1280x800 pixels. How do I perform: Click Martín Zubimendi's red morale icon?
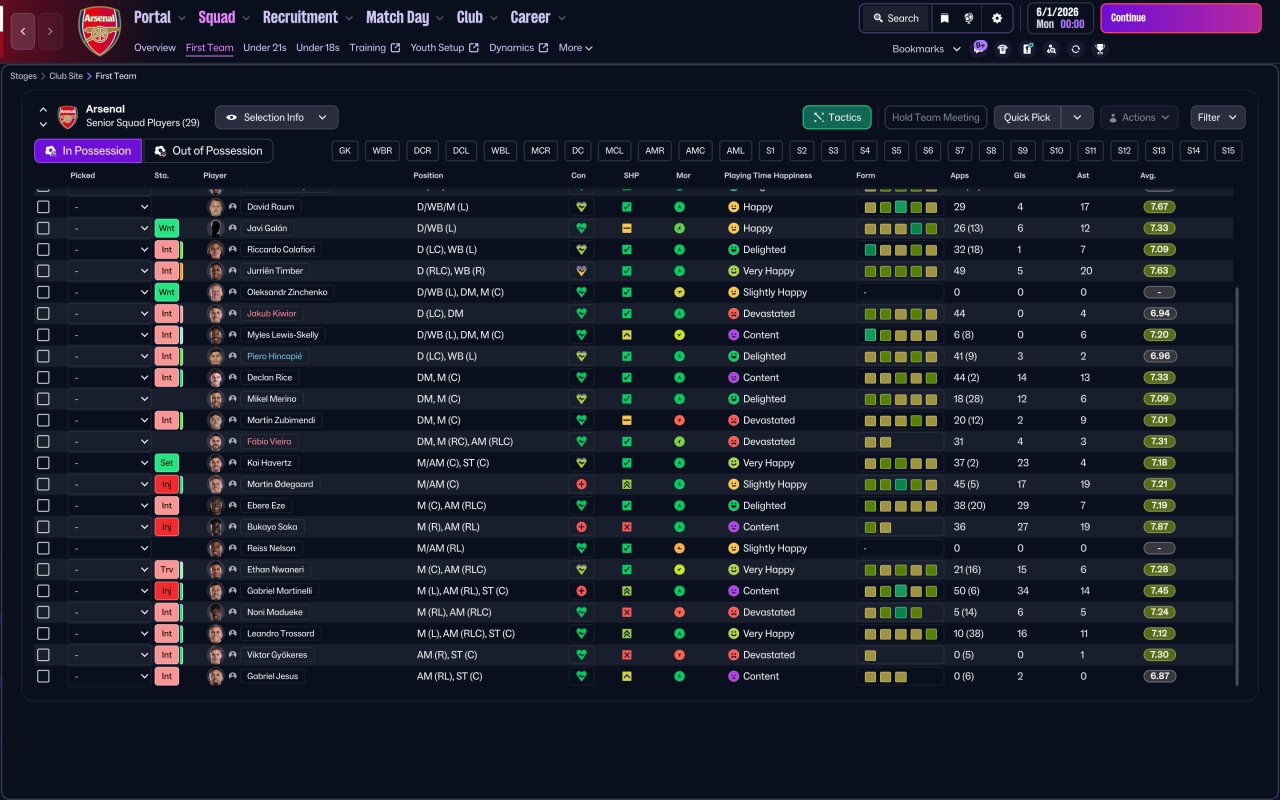(x=679, y=420)
